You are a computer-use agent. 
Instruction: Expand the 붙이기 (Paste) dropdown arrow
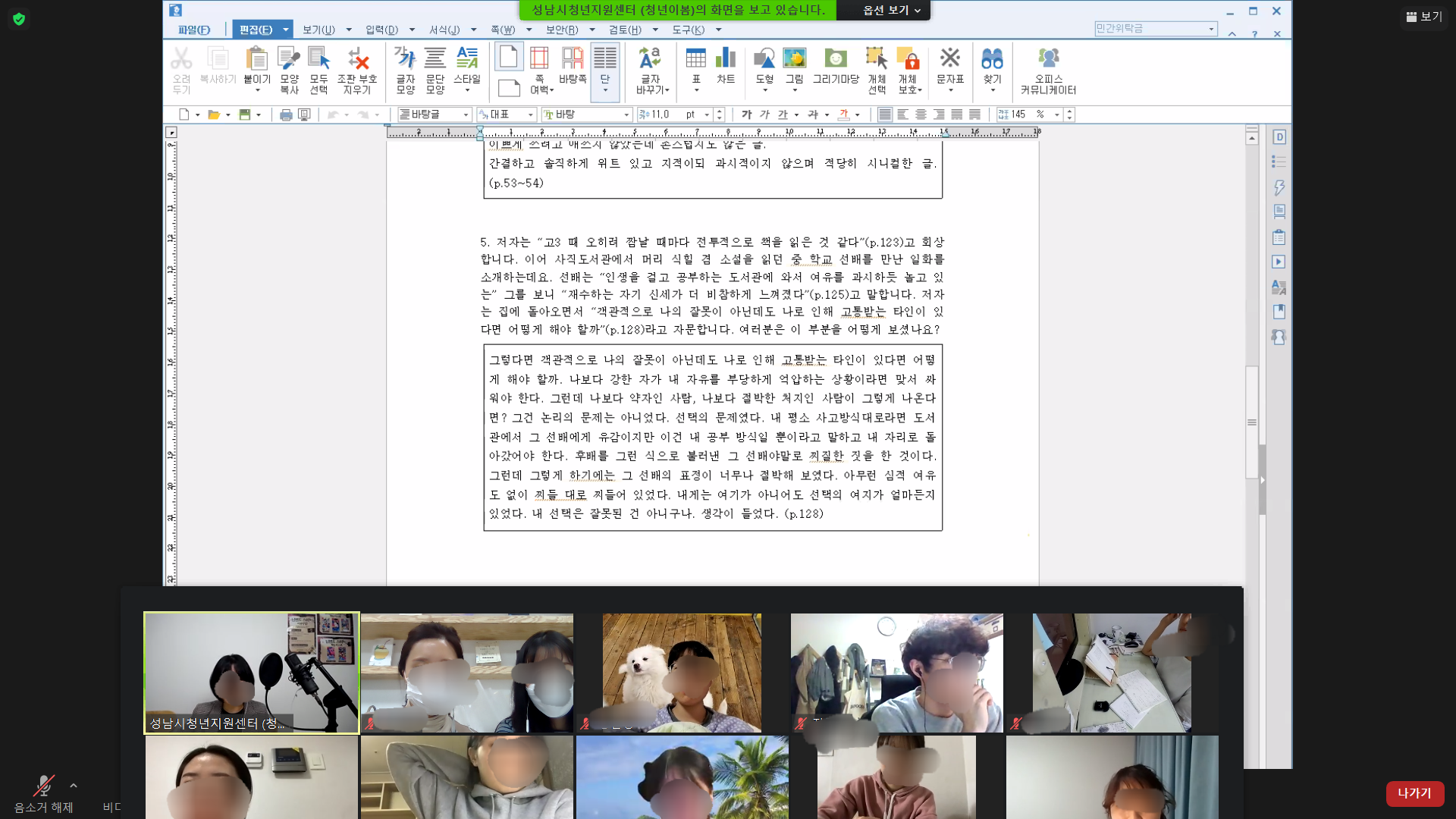click(257, 90)
